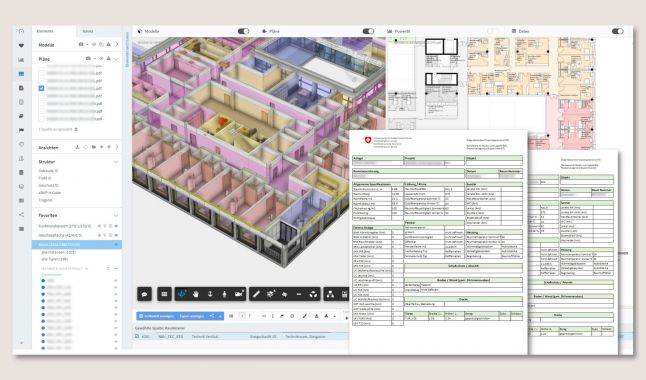
Task: Select the hand pan tool in viewer toolbar
Action: tap(196, 294)
